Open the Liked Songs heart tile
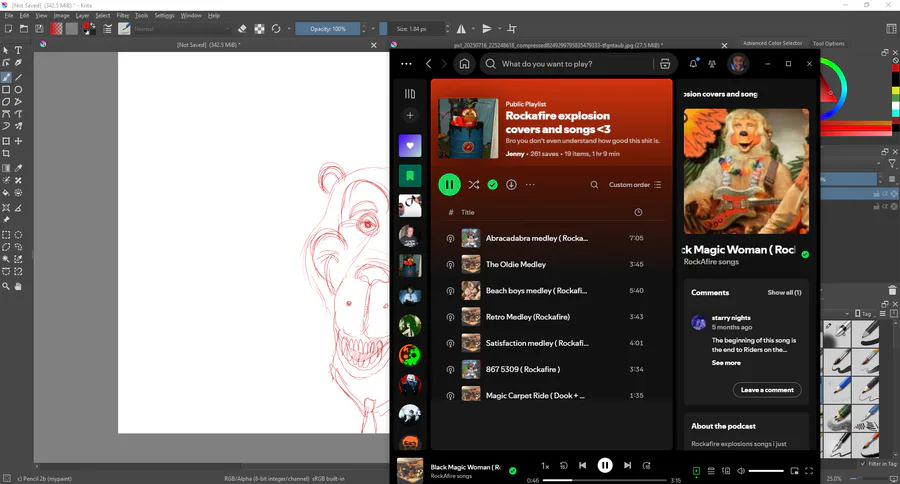The width and height of the screenshot is (900, 484). [x=410, y=146]
